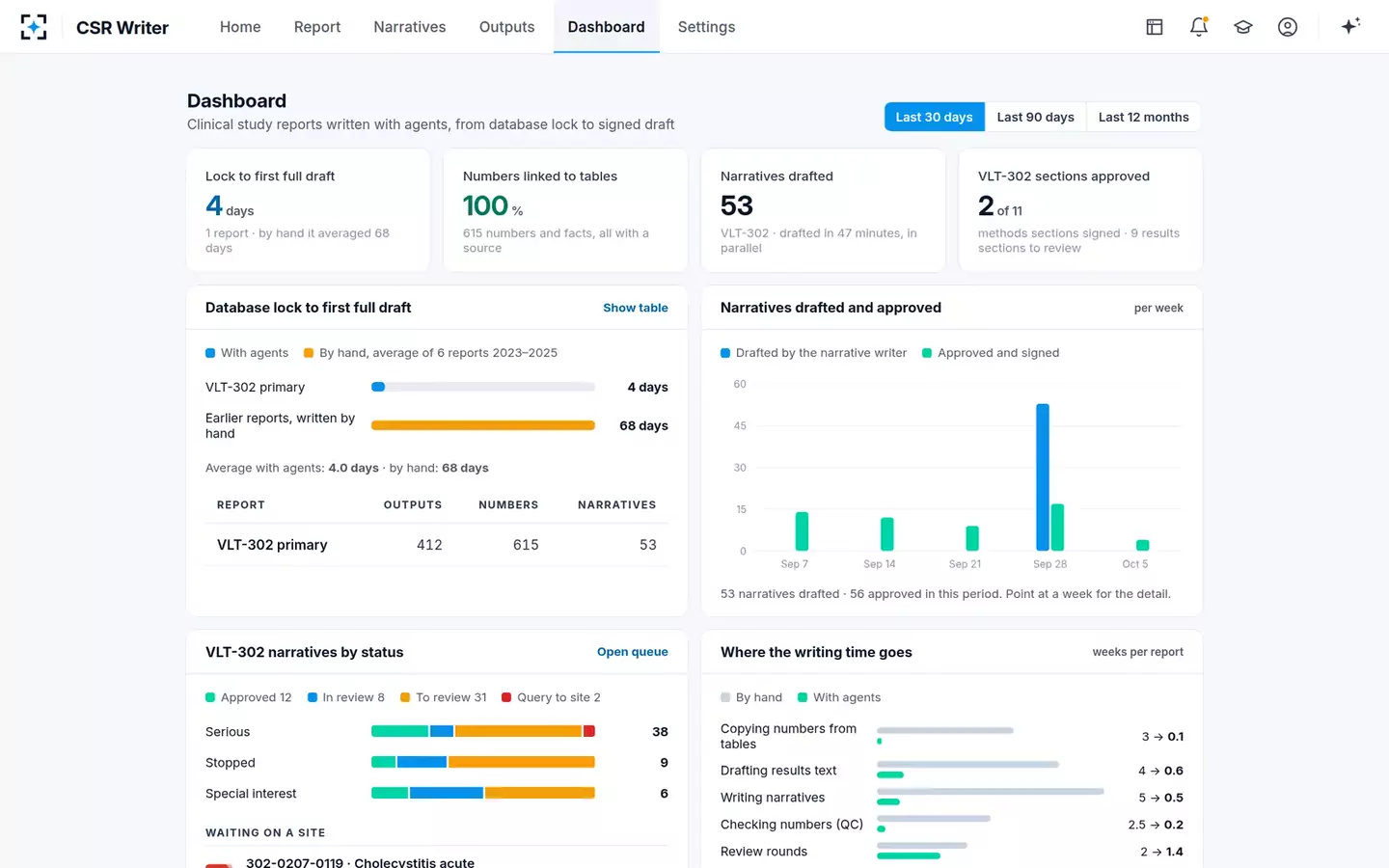Click the Earlier reports 68 days bar
Viewport: 1389px width, 868px height.
point(483,425)
